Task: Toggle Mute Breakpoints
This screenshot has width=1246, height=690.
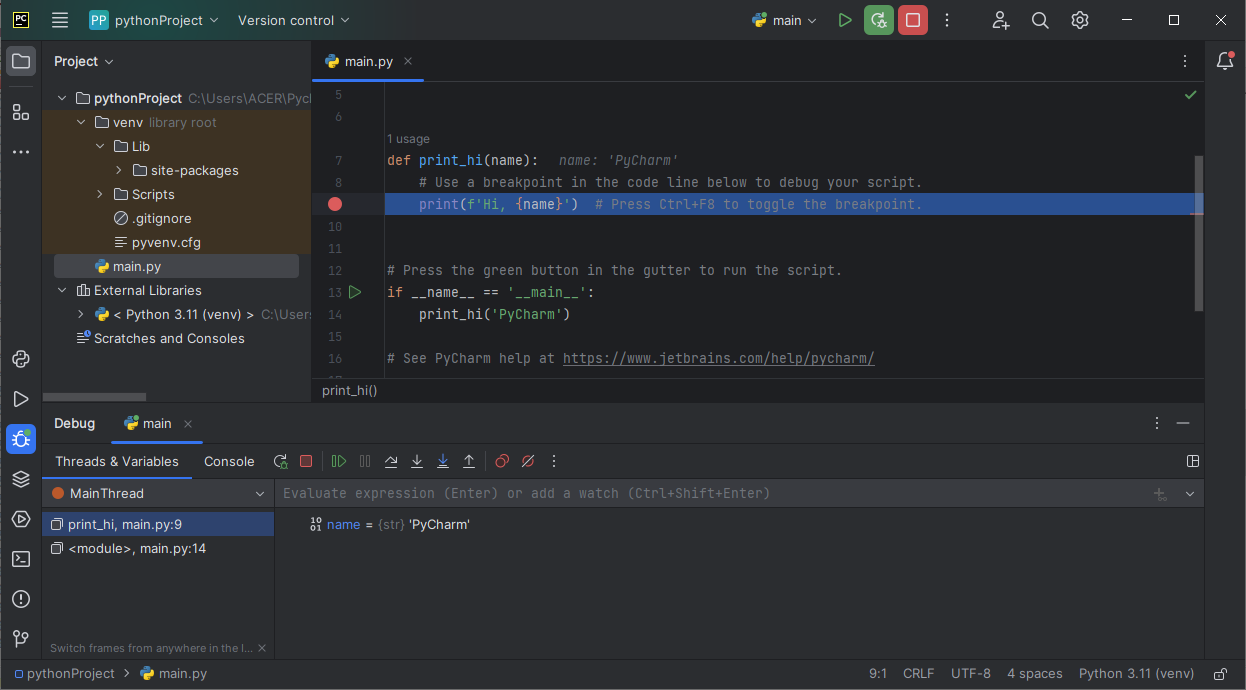Action: pyautogui.click(x=528, y=461)
